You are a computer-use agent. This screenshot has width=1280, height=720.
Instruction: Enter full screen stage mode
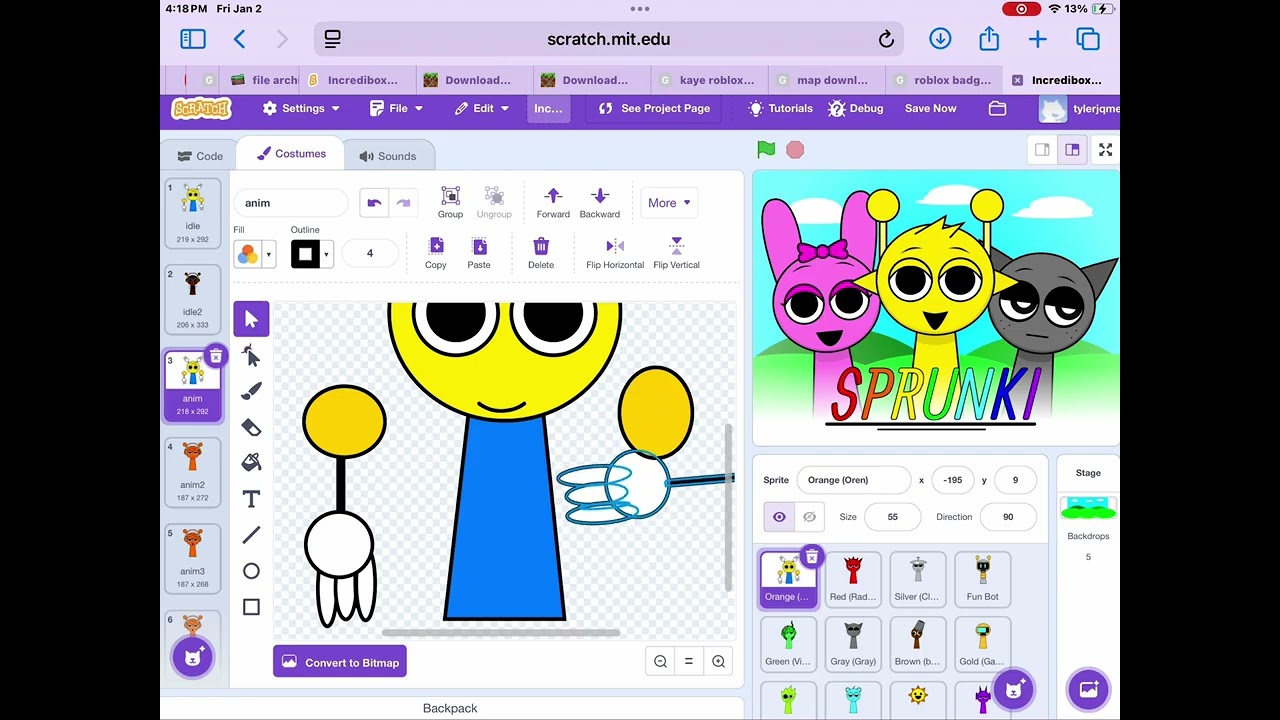[x=1105, y=150]
